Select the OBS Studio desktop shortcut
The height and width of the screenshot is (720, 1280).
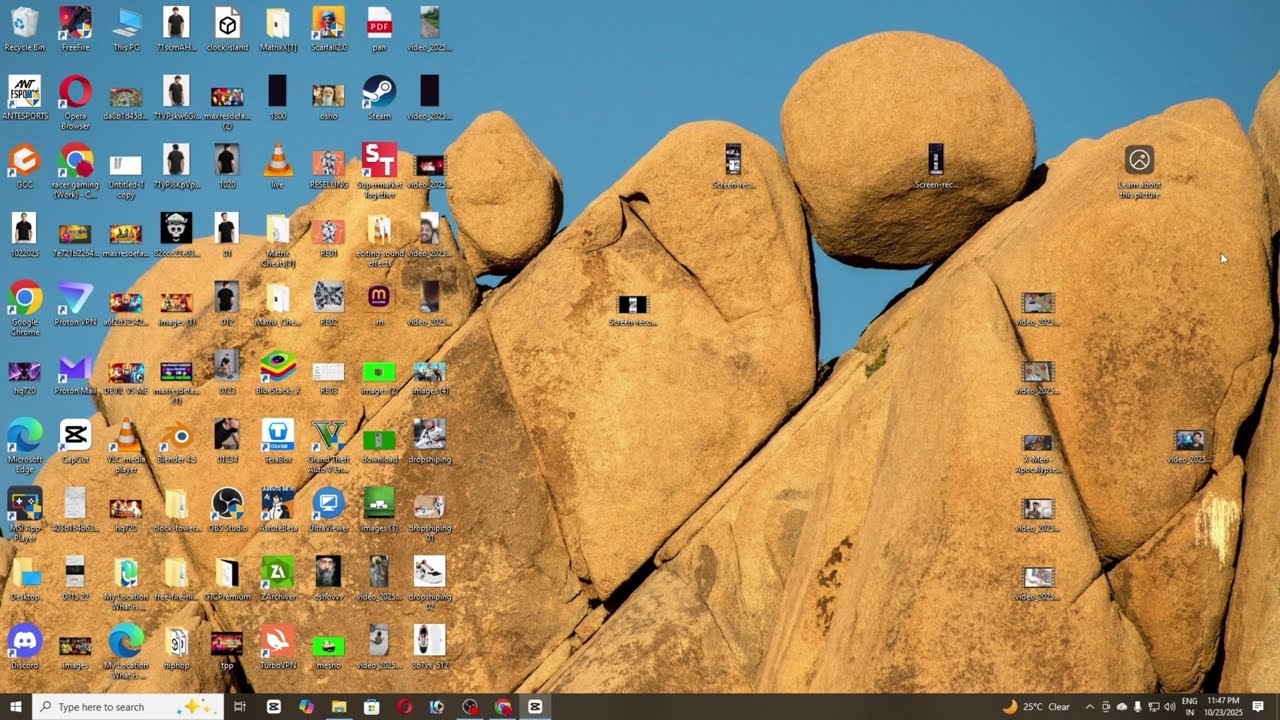(227, 509)
